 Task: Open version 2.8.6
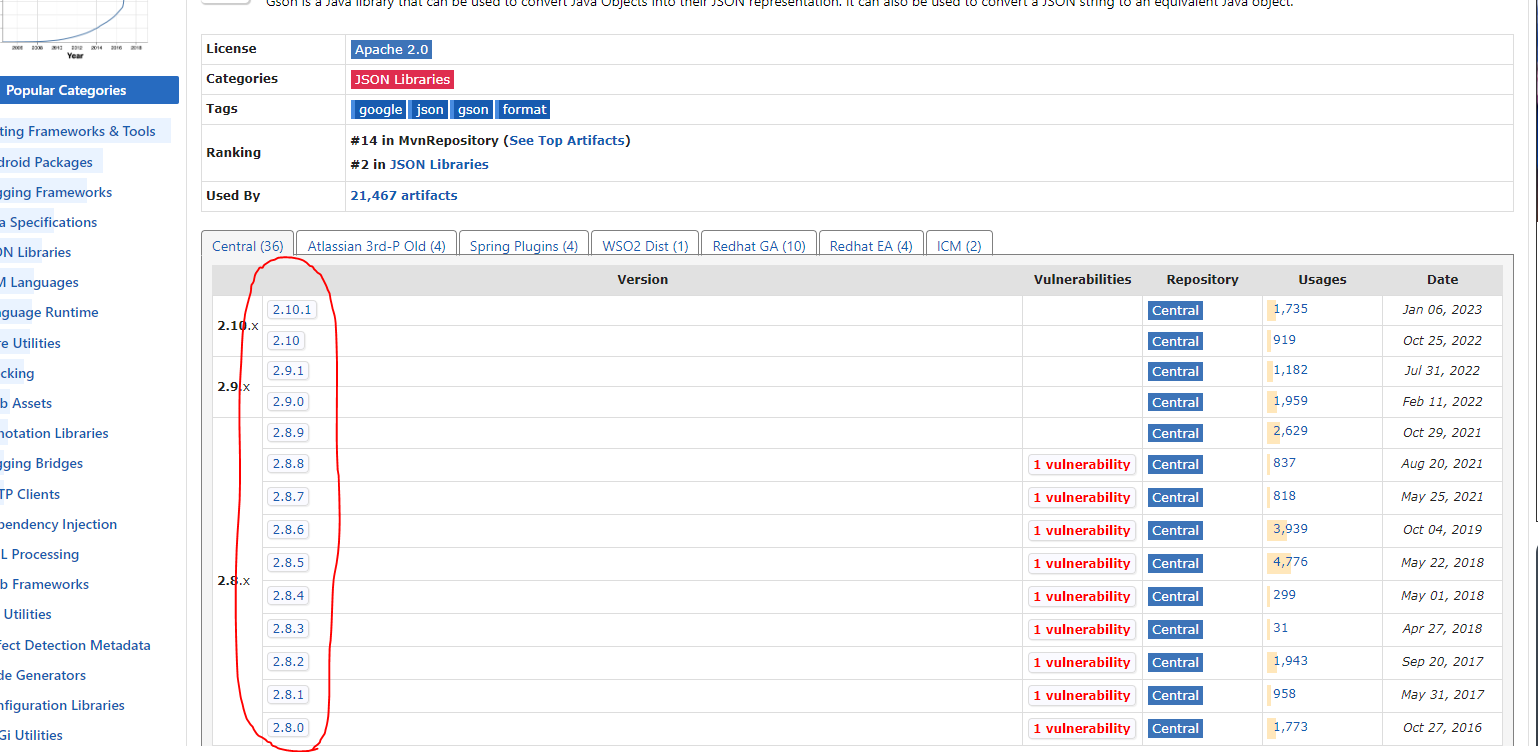coord(288,530)
